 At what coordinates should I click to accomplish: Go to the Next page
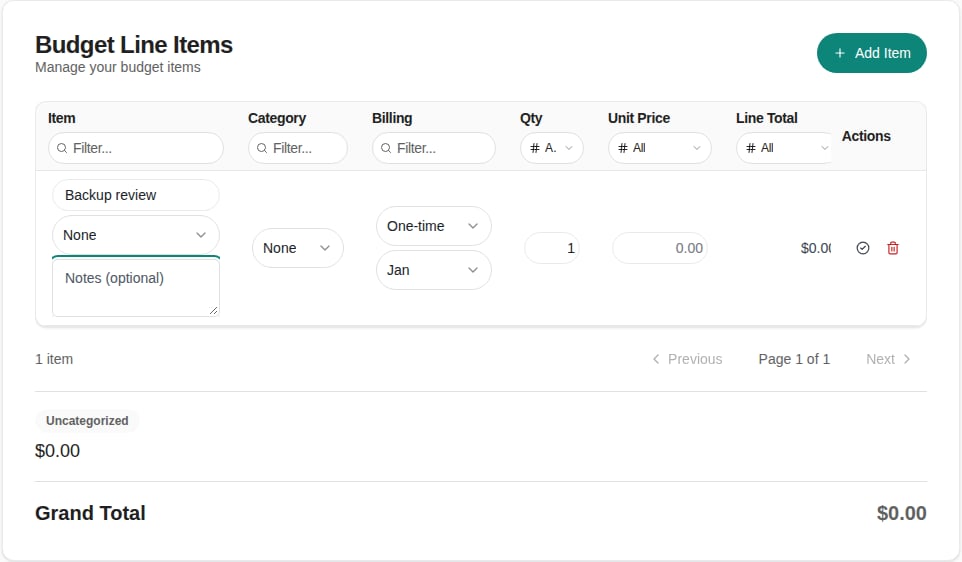click(888, 359)
